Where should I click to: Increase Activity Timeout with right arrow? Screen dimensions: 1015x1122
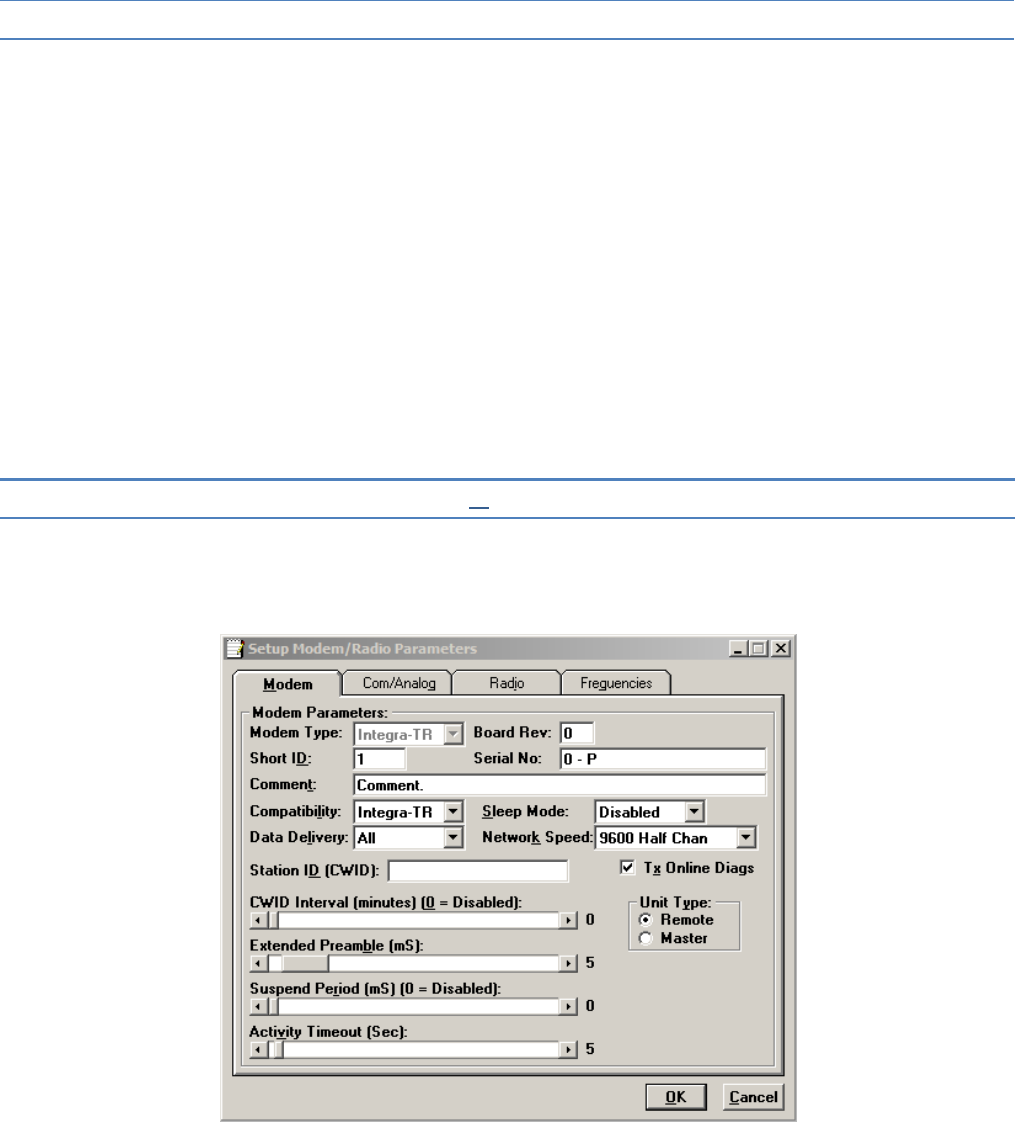pos(568,1049)
